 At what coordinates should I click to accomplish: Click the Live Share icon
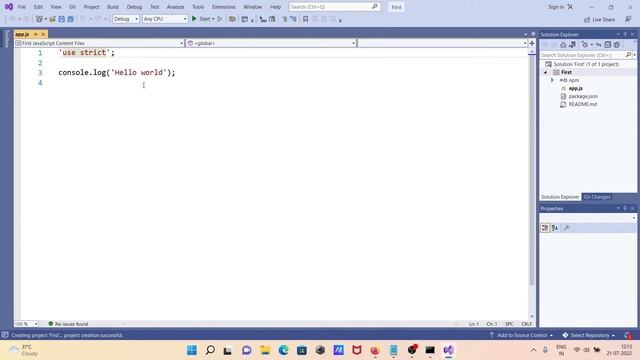click(x=587, y=20)
